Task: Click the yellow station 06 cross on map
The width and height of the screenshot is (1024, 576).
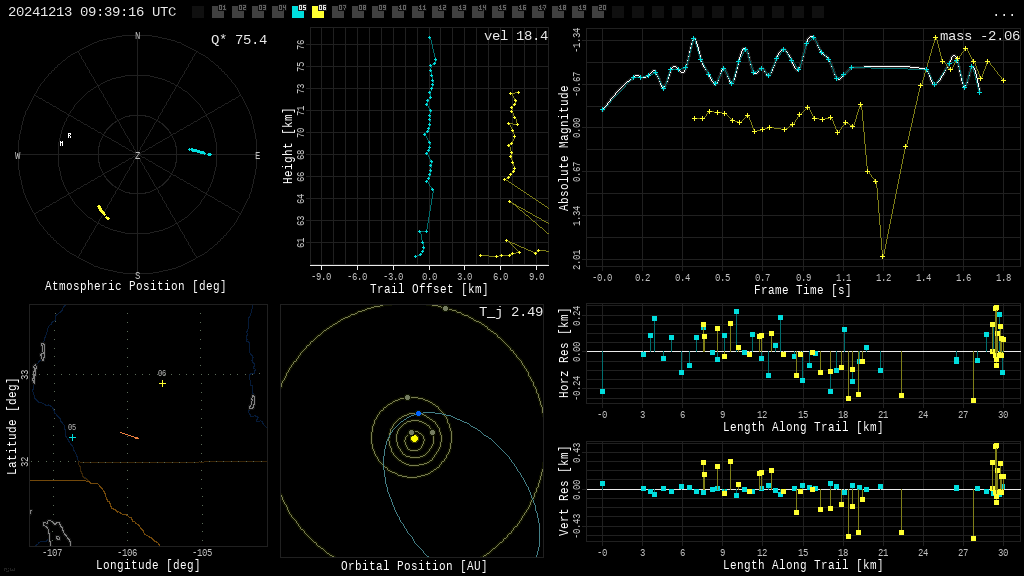Action: [162, 383]
